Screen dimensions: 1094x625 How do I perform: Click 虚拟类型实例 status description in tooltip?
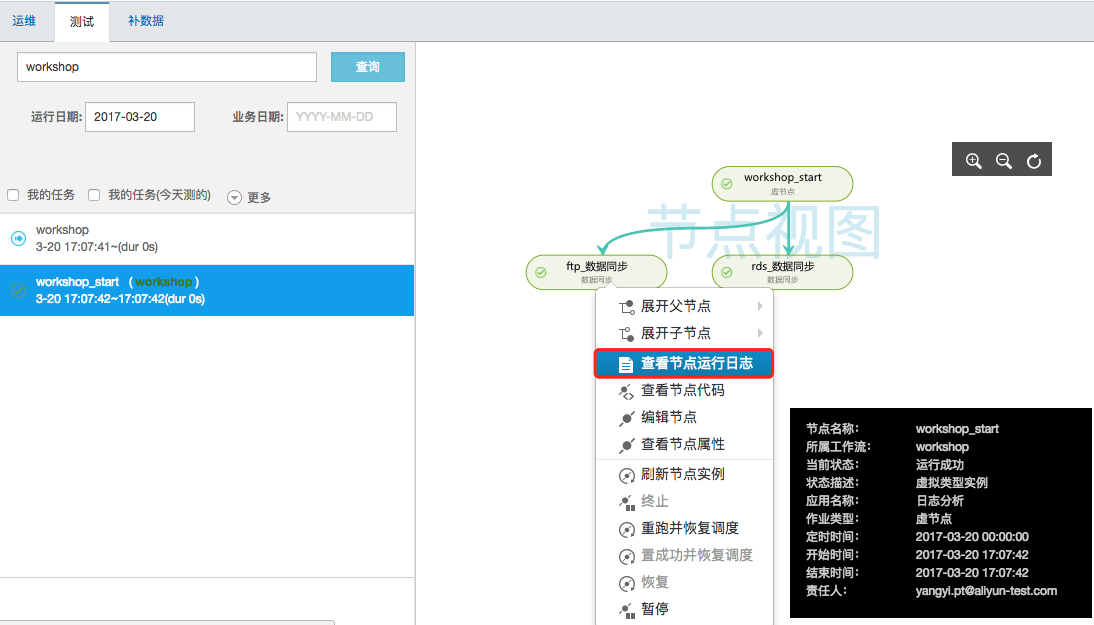coord(952,483)
